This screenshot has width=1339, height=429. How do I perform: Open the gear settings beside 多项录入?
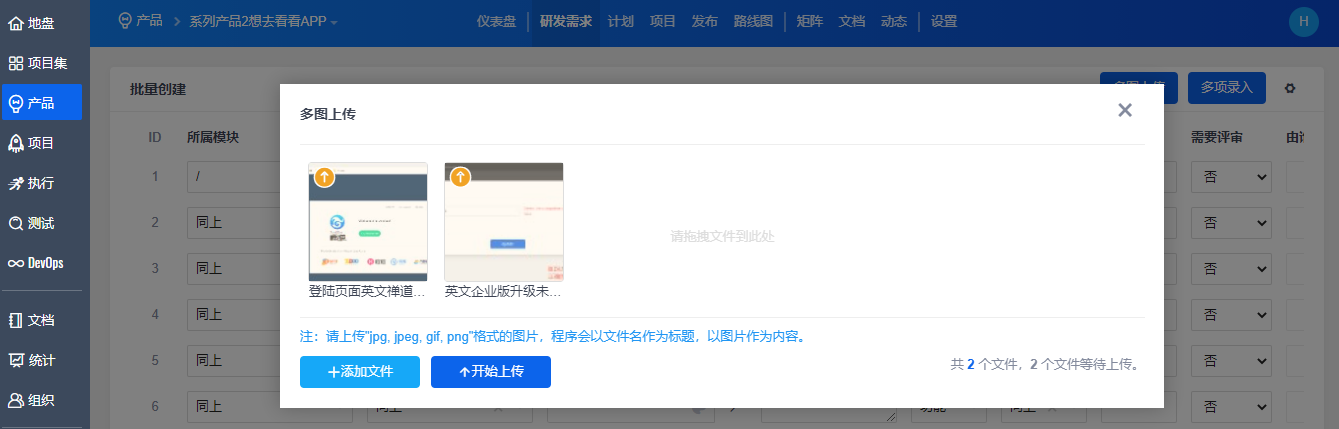click(1290, 88)
